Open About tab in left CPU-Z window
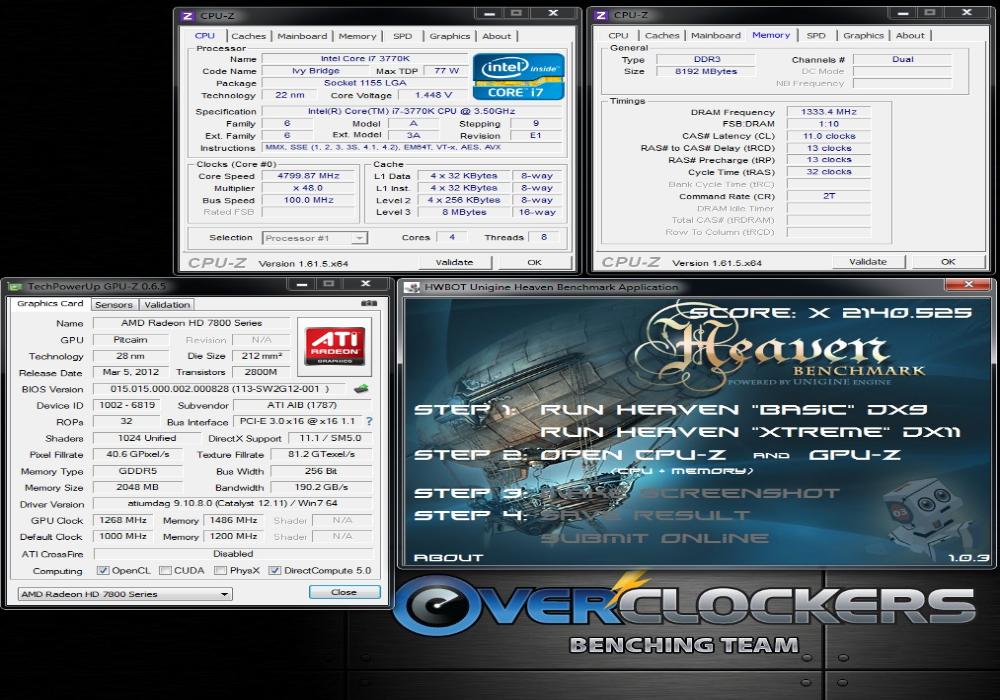This screenshot has width=1000, height=700. 496,36
